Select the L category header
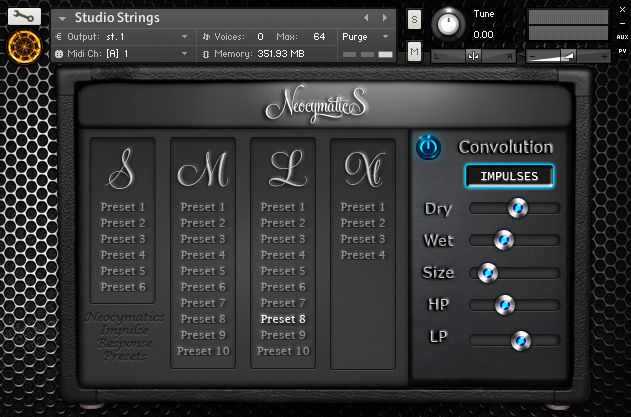The image size is (631, 417). 287,169
